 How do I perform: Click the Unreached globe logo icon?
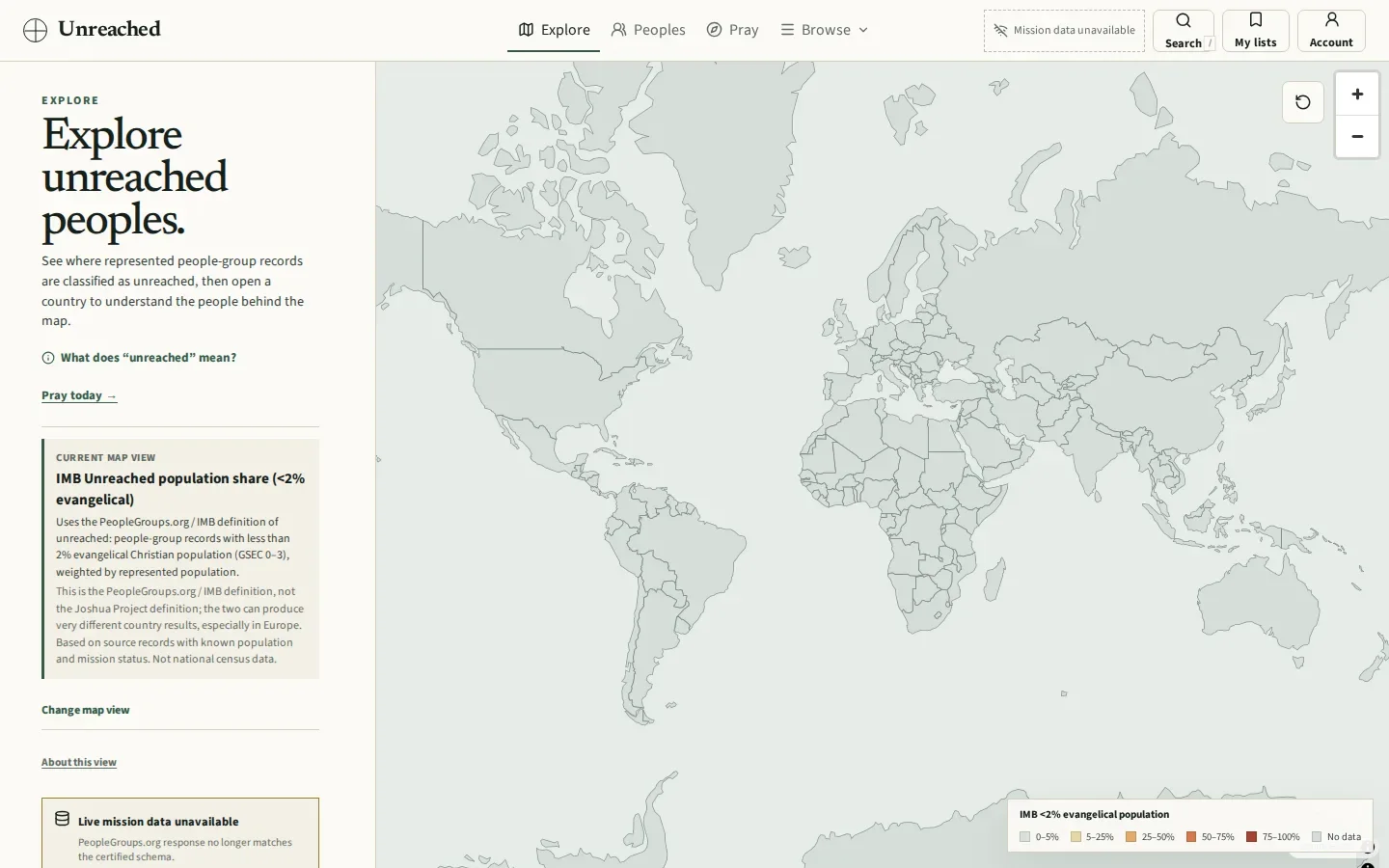(x=35, y=31)
